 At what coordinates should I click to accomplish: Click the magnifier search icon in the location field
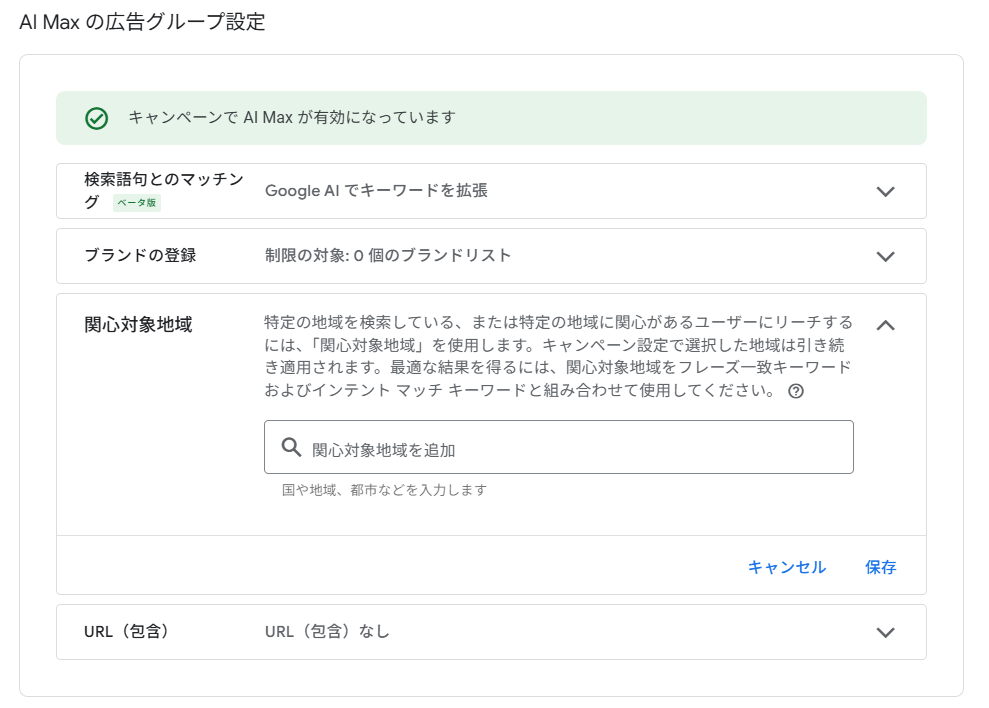pos(291,447)
